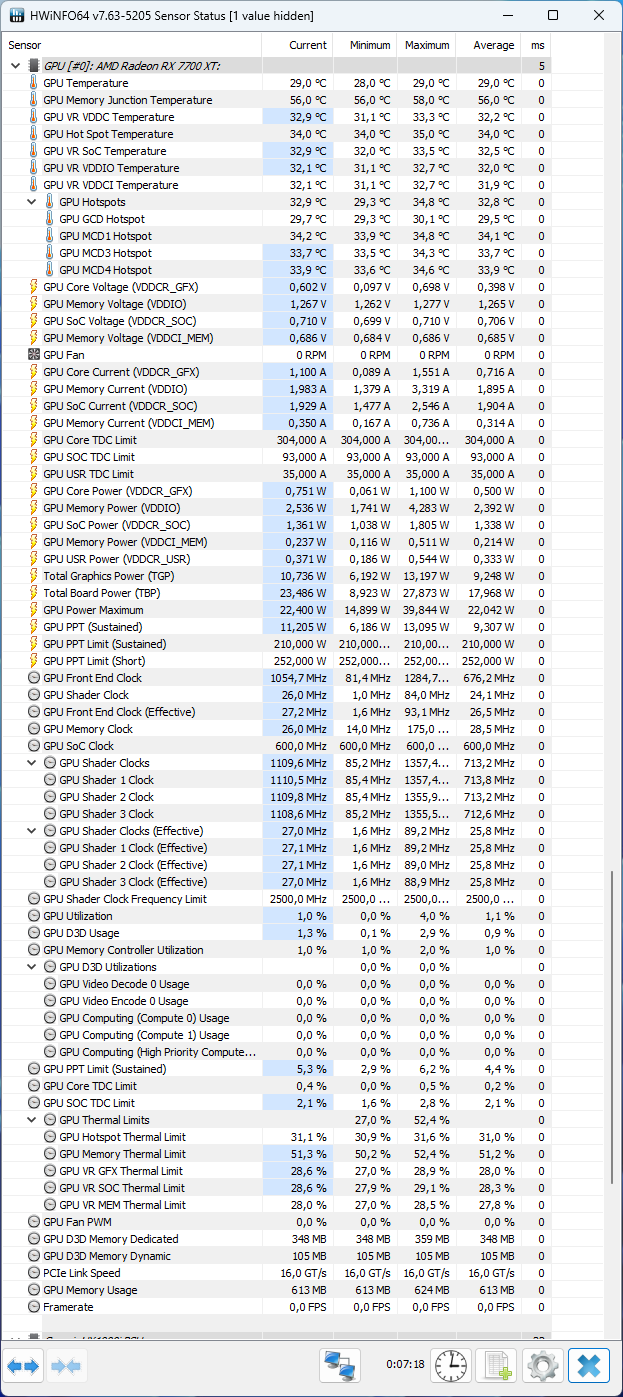Click bolt icon beside GPU PPT Limit (Short)
Image resolution: width=623 pixels, height=1397 pixels.
pyautogui.click(x=34, y=661)
